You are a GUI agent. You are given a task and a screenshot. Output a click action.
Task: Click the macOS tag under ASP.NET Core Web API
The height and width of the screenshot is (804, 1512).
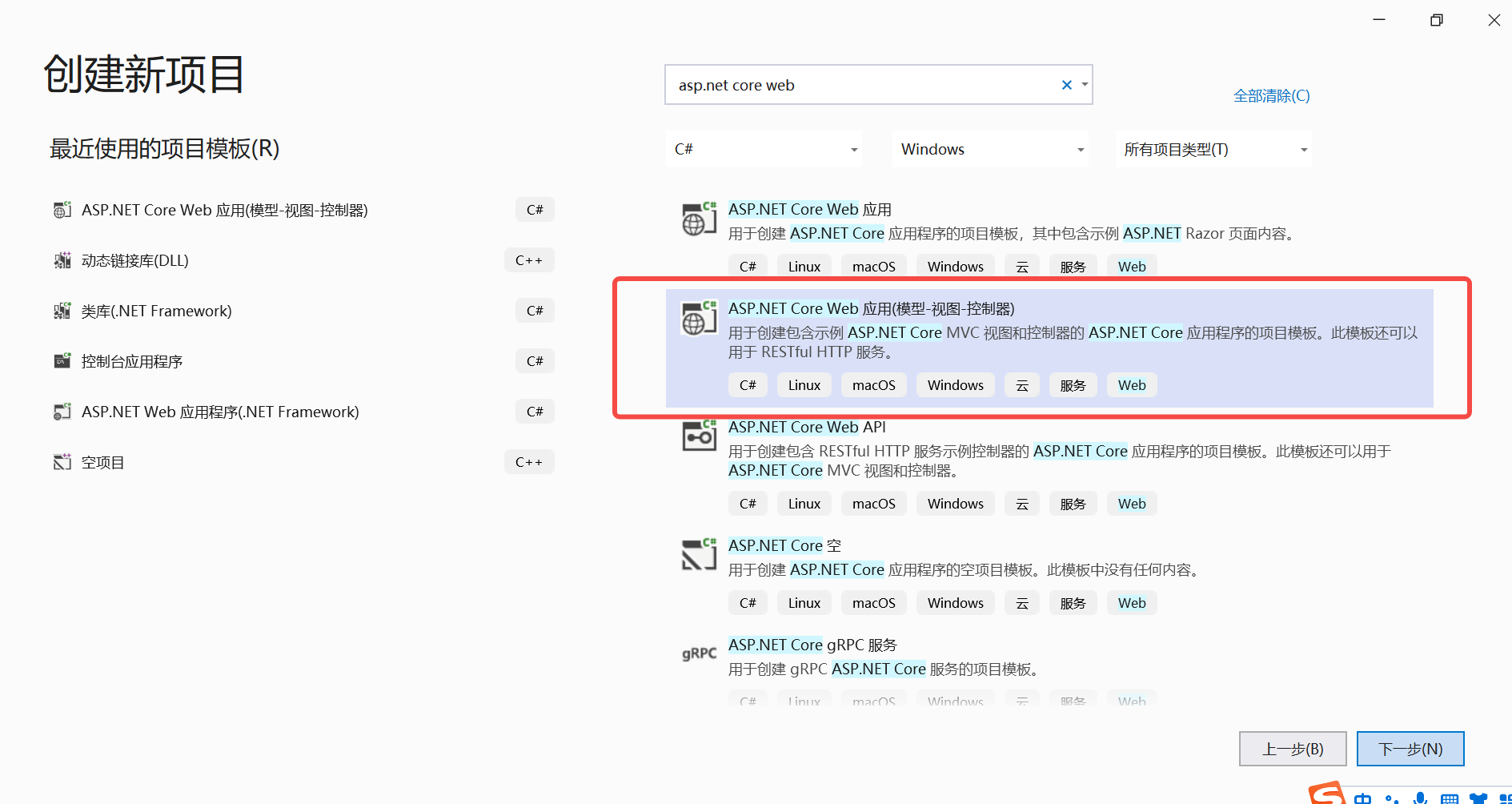click(874, 504)
